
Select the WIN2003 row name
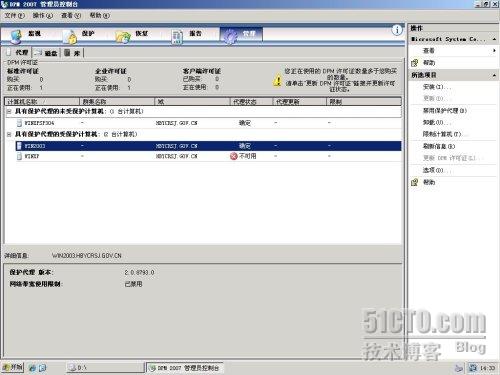35,146
